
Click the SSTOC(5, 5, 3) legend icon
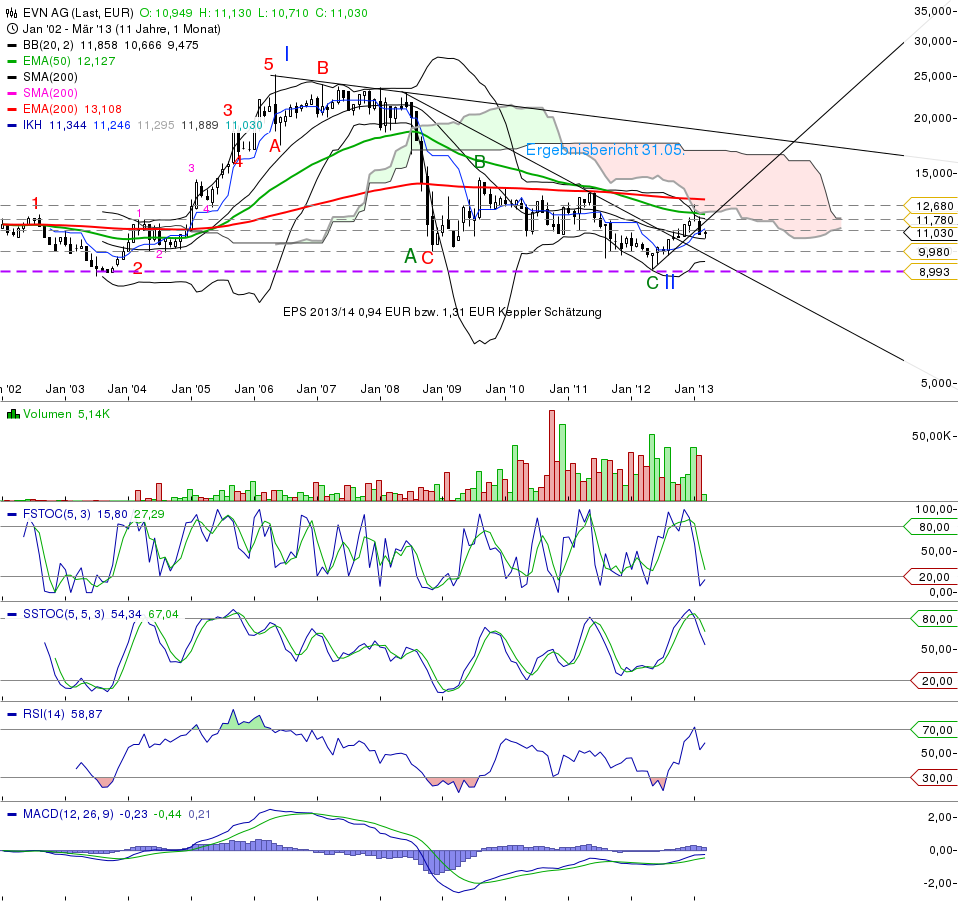[x=11, y=612]
